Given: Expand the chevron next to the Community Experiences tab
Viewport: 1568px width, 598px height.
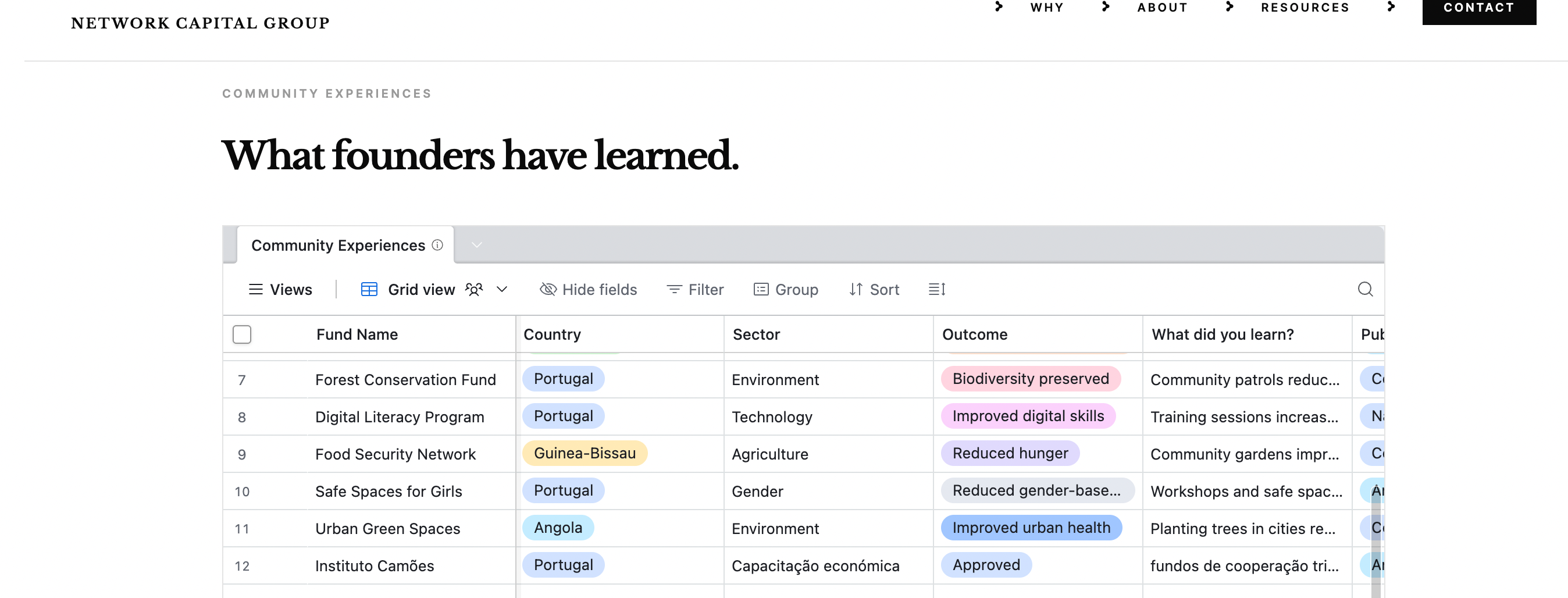Looking at the screenshot, I should 476,245.
